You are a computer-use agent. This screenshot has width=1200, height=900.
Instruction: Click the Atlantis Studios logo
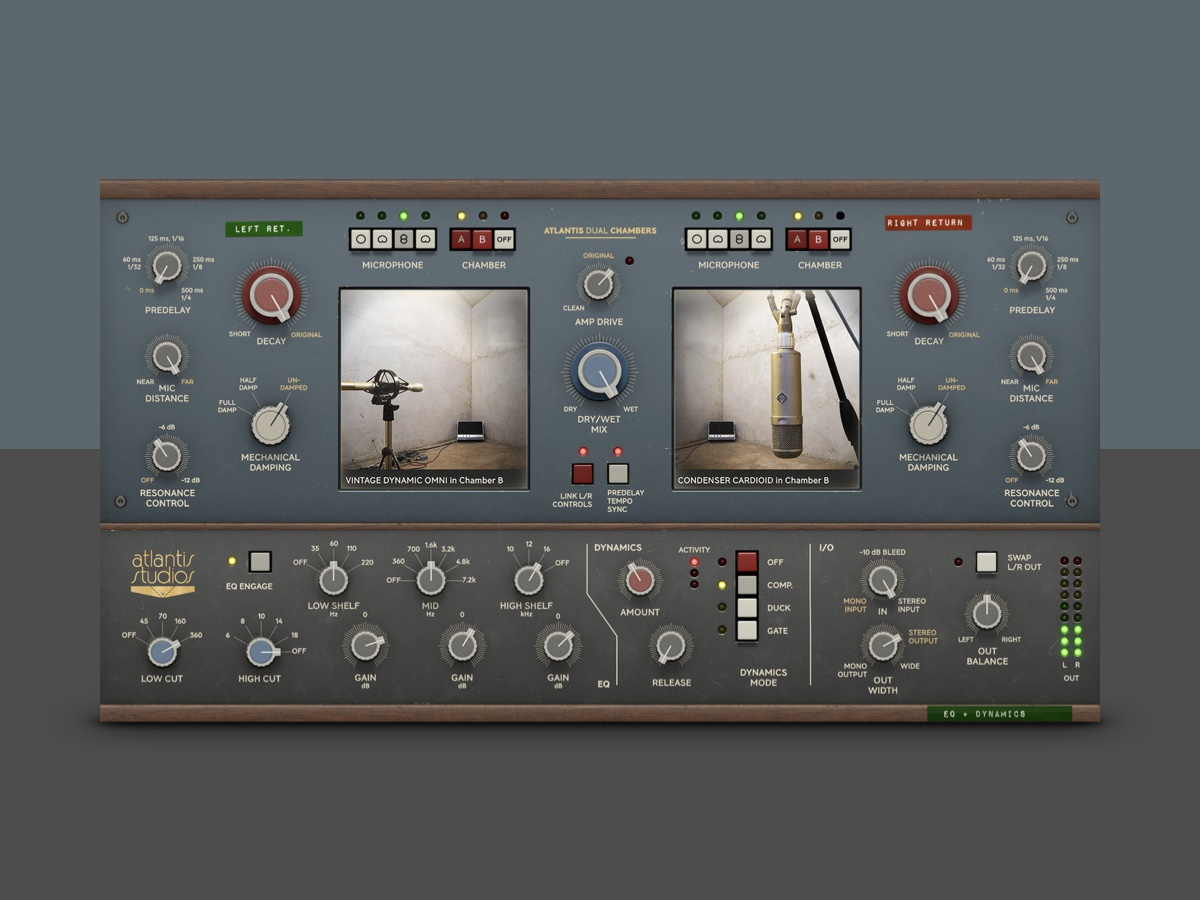(x=164, y=574)
